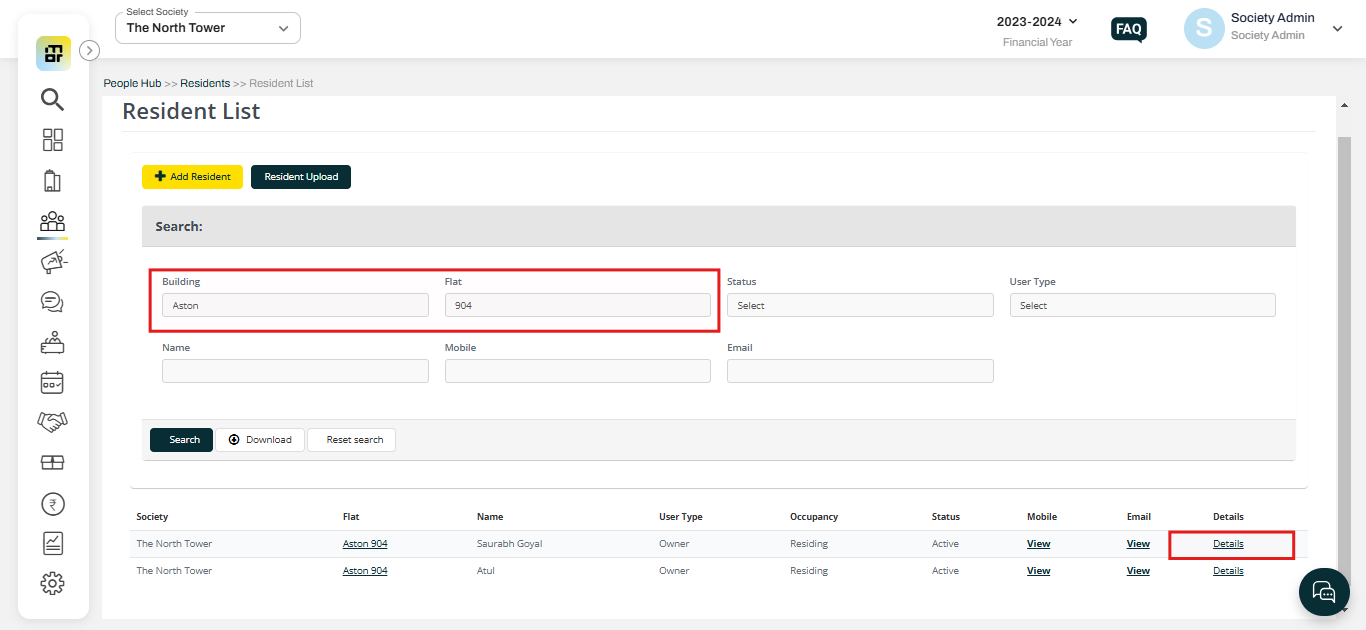Open Details for Saurabh Goyal
This screenshot has width=1366, height=630.
(1228, 544)
